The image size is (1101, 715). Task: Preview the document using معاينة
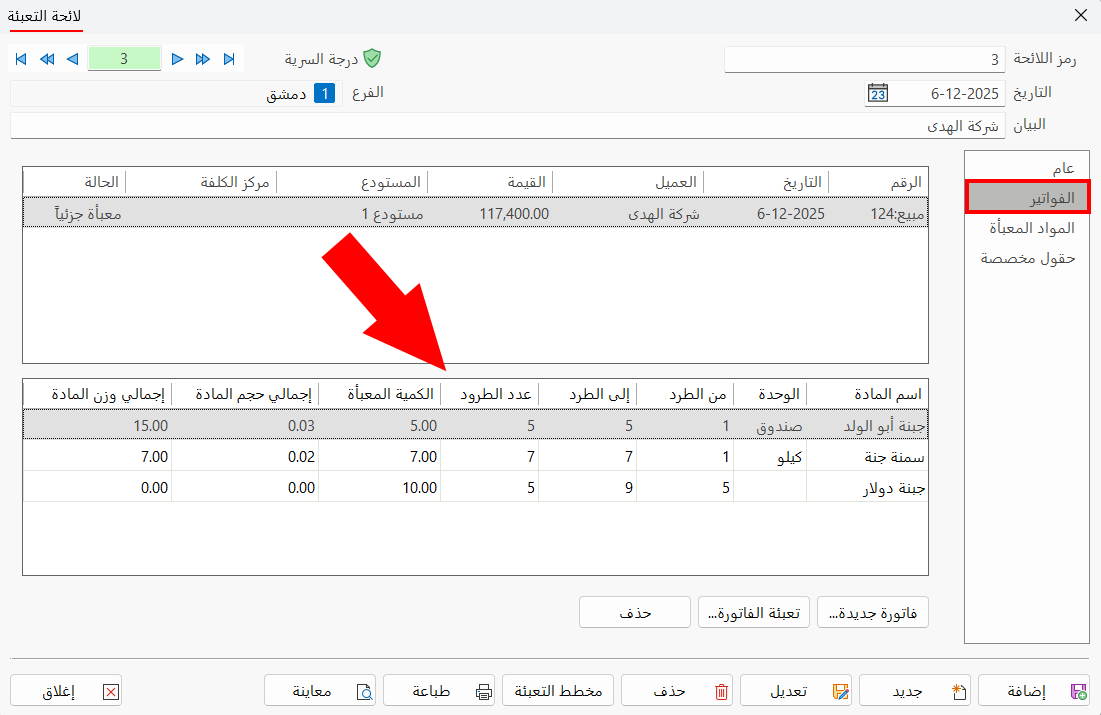click(x=320, y=690)
